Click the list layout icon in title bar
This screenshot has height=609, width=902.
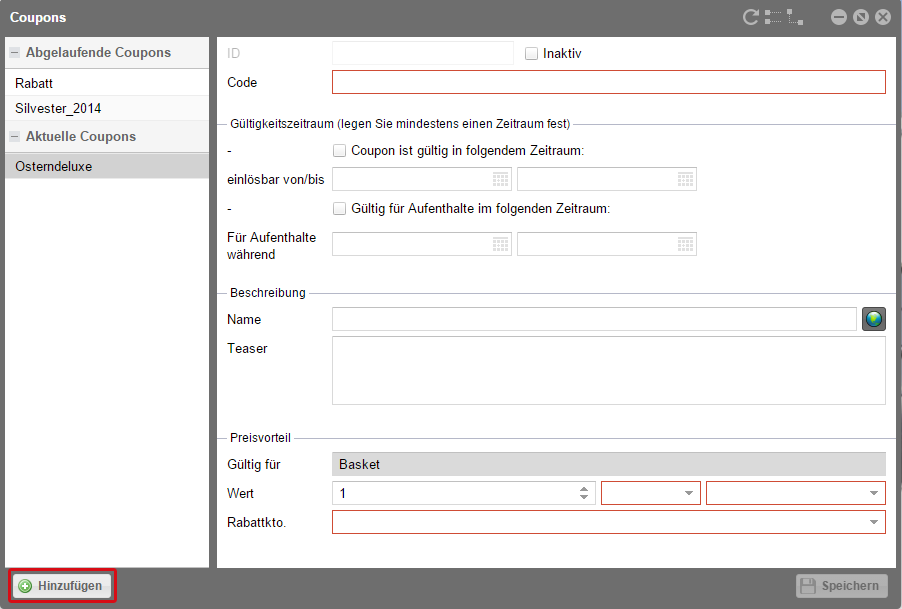tap(772, 17)
